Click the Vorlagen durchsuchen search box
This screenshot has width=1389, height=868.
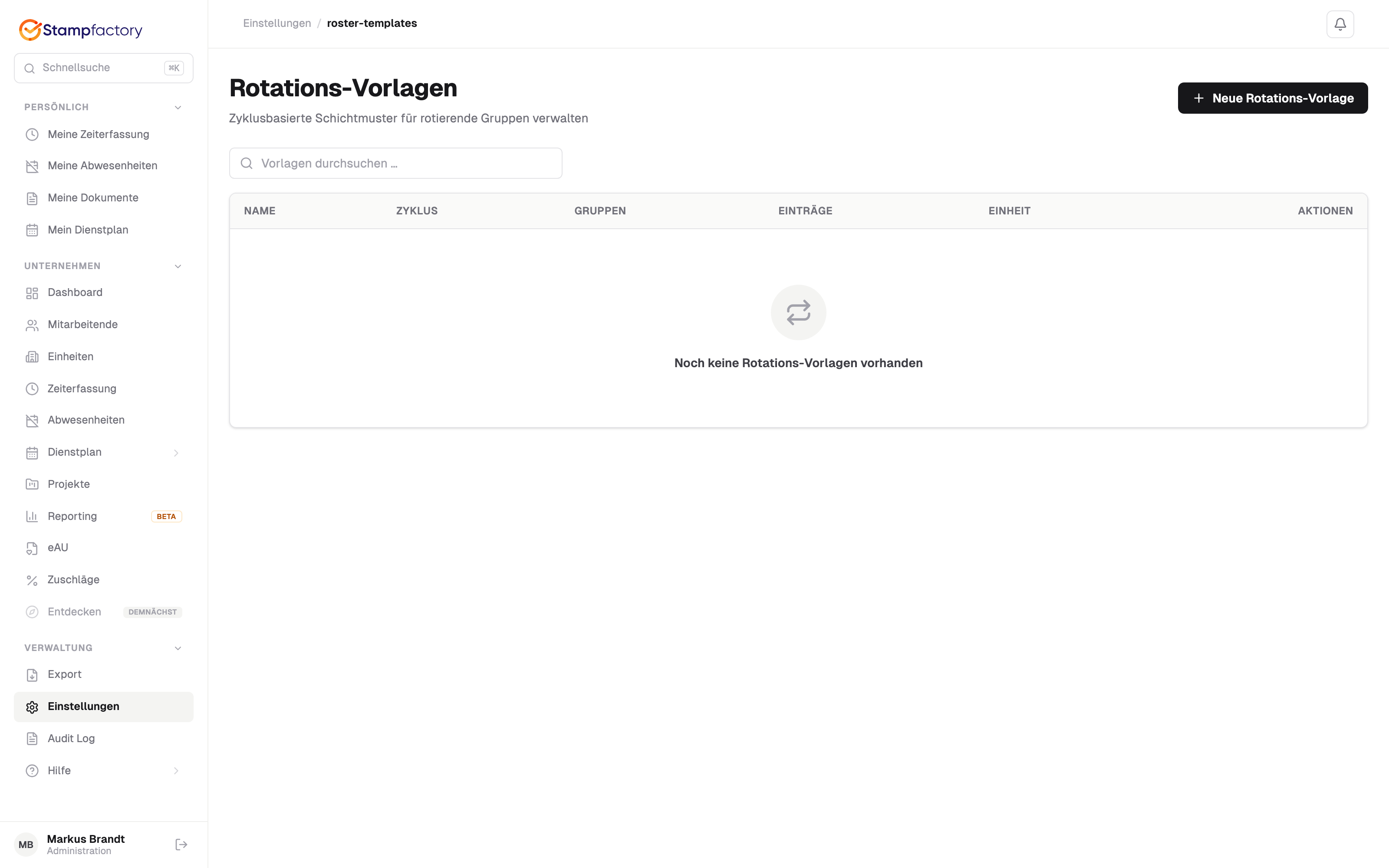point(395,164)
